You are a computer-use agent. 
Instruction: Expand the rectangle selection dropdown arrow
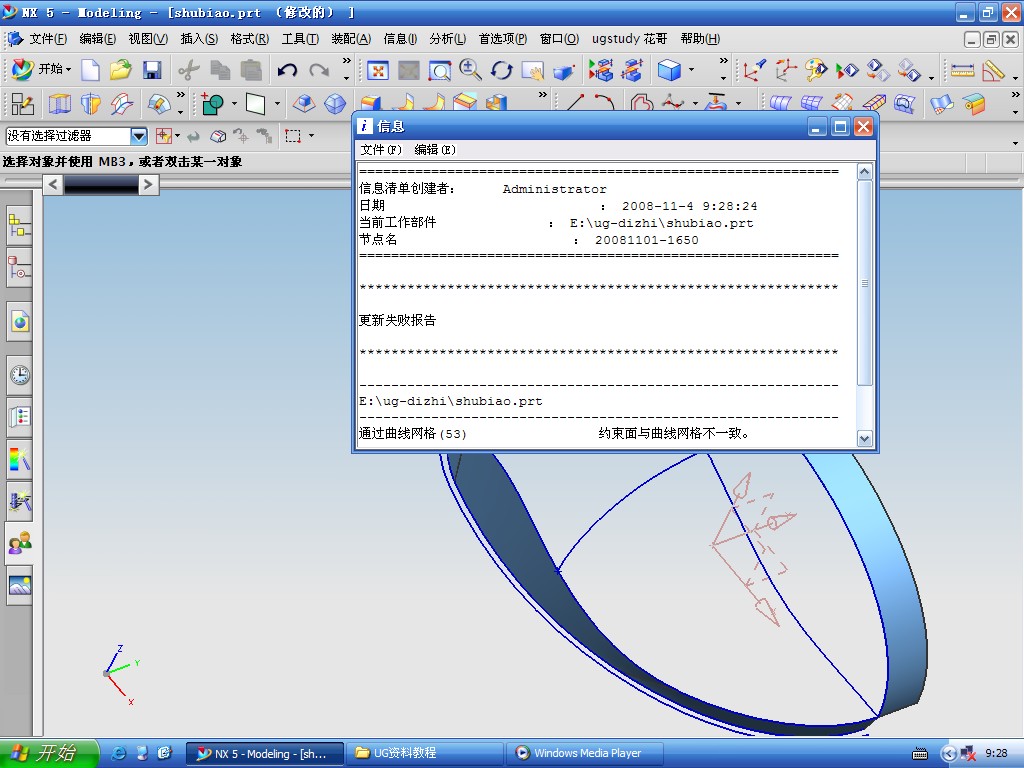[x=311, y=136]
